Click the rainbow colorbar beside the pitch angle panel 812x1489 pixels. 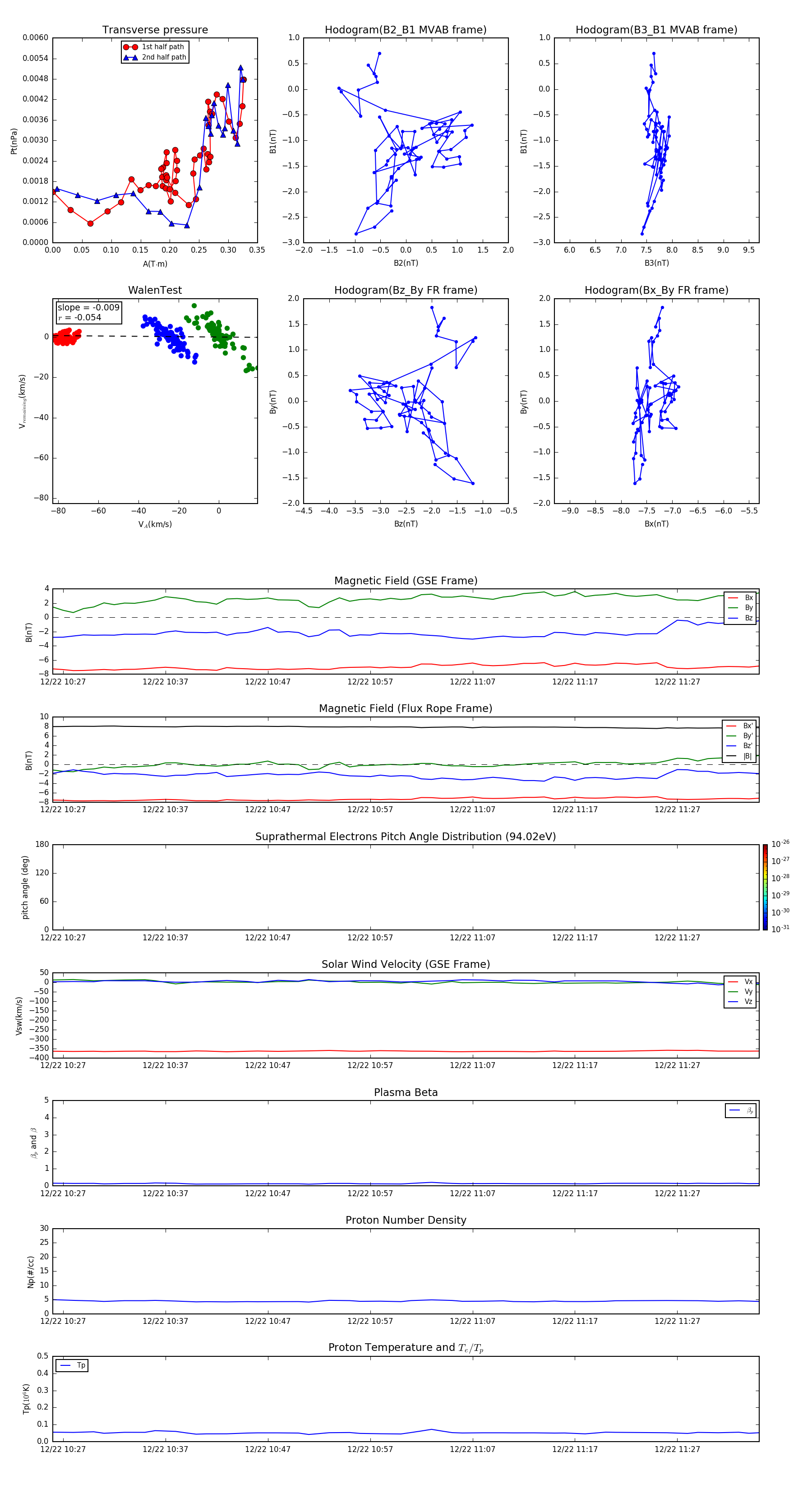pos(765,887)
